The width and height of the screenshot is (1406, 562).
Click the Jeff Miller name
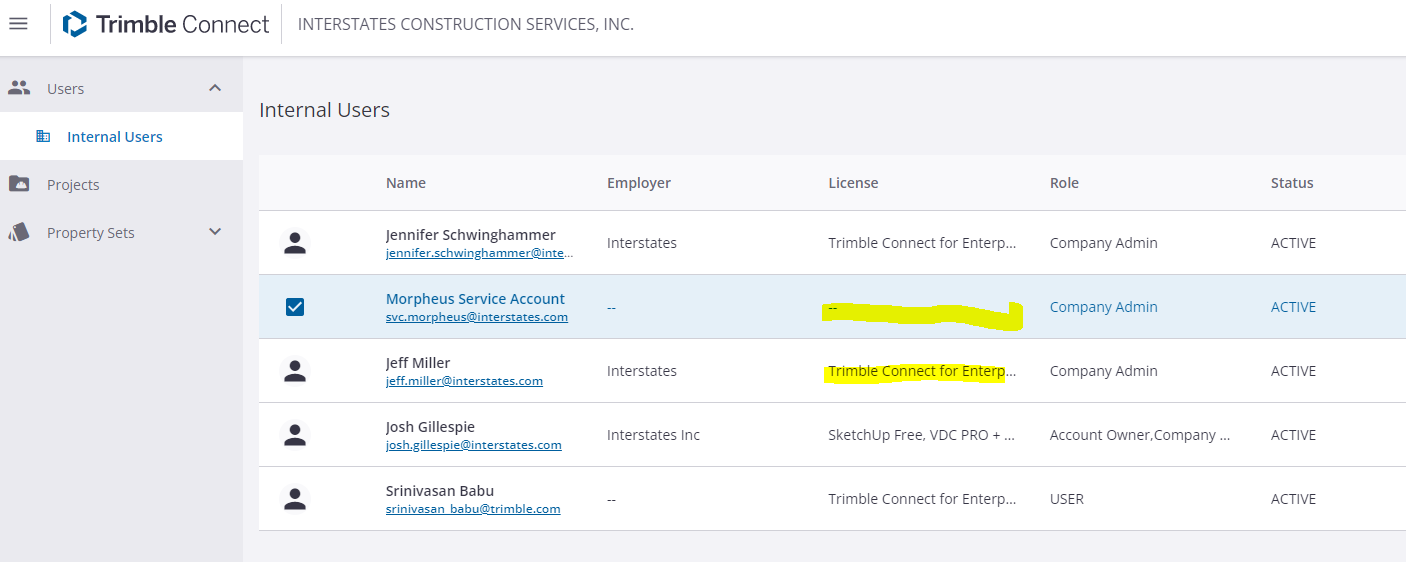pyautogui.click(x=418, y=363)
